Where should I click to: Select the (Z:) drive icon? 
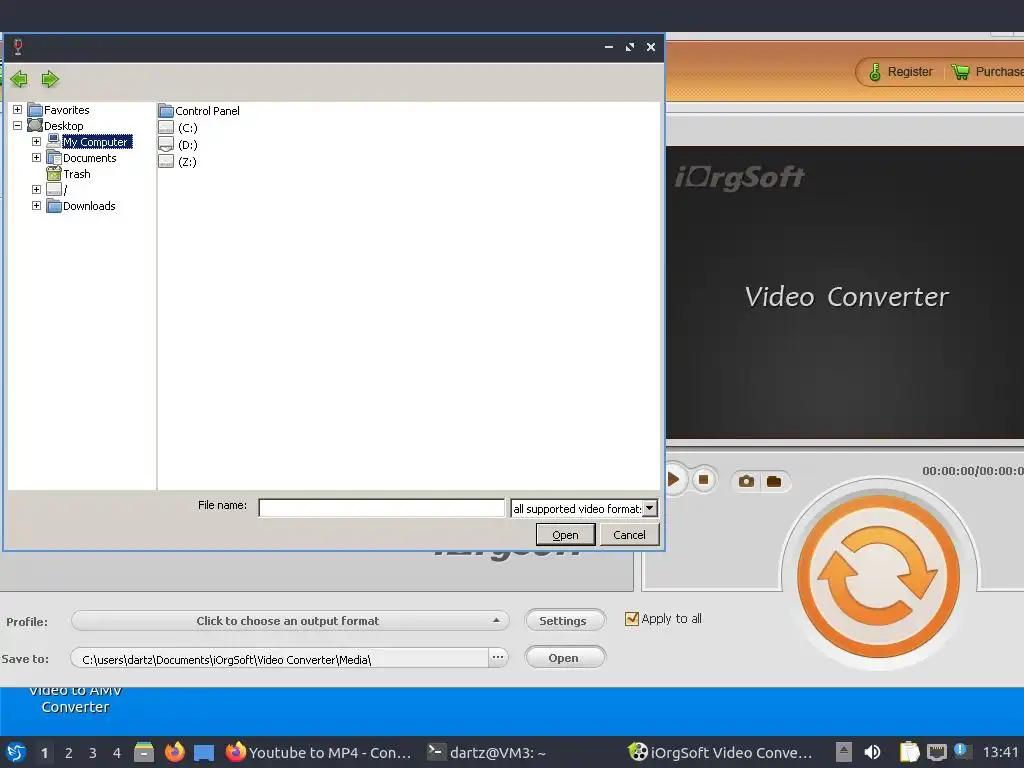pos(166,162)
